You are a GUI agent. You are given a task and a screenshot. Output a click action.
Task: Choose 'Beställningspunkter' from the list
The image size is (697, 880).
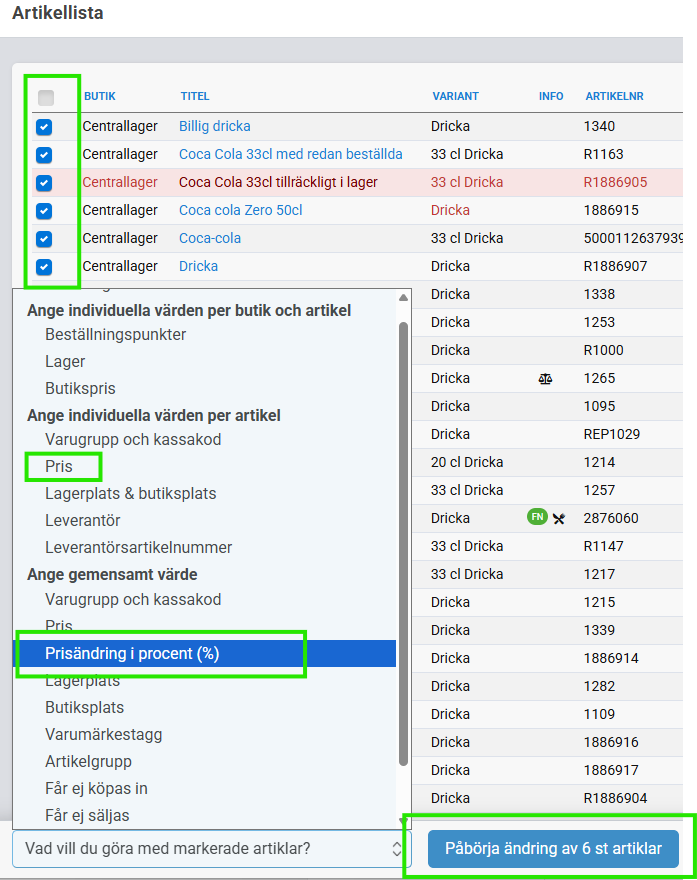click(115, 334)
